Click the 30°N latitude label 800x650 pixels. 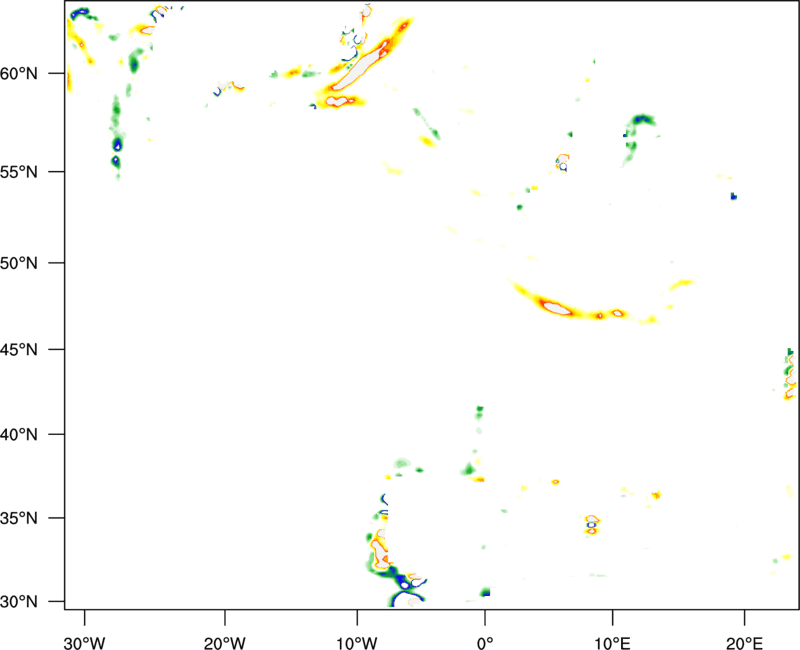pyautogui.click(x=36, y=601)
